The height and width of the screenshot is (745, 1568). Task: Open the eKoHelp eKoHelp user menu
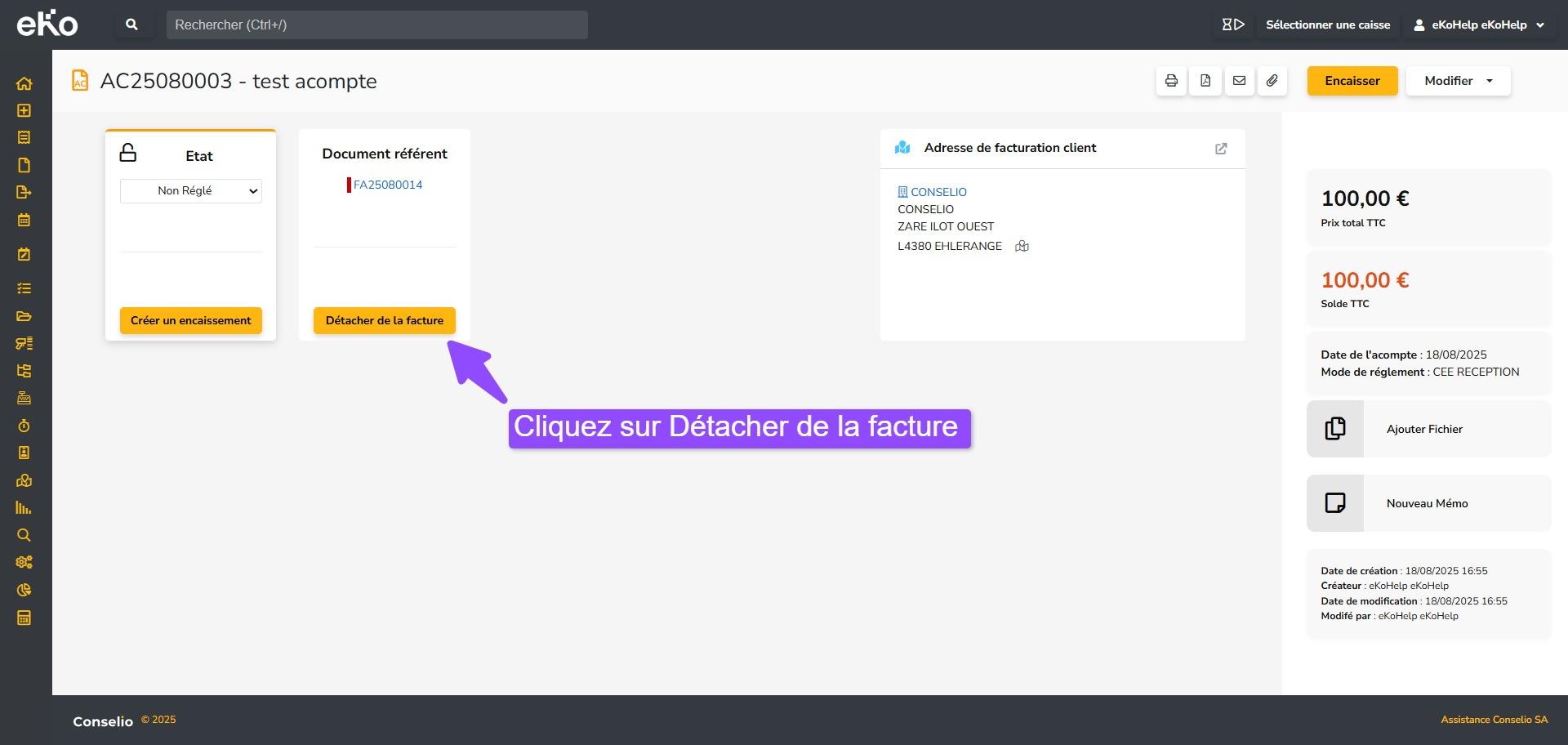1479,25
